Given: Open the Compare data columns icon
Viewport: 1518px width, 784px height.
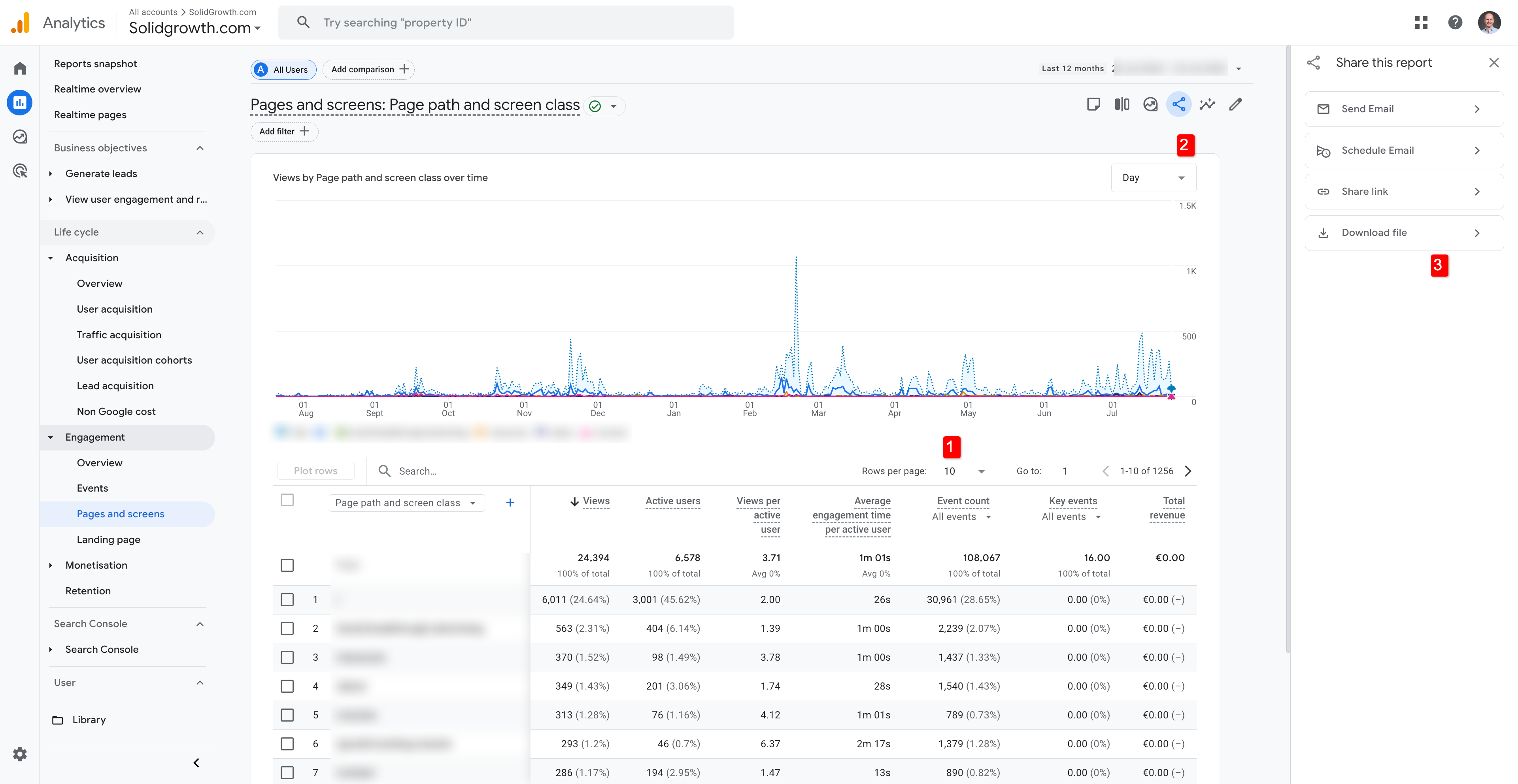Looking at the screenshot, I should coord(1122,105).
